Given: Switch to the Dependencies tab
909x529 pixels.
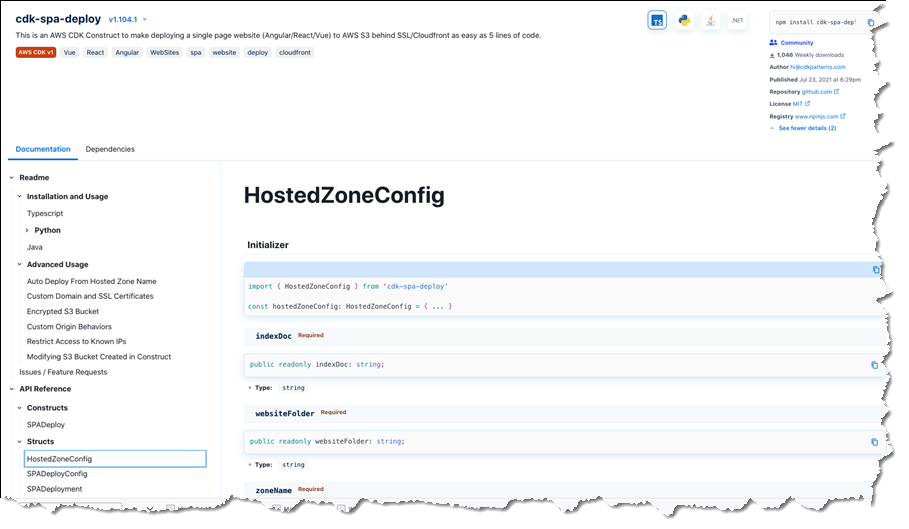Looking at the screenshot, I should (110, 149).
